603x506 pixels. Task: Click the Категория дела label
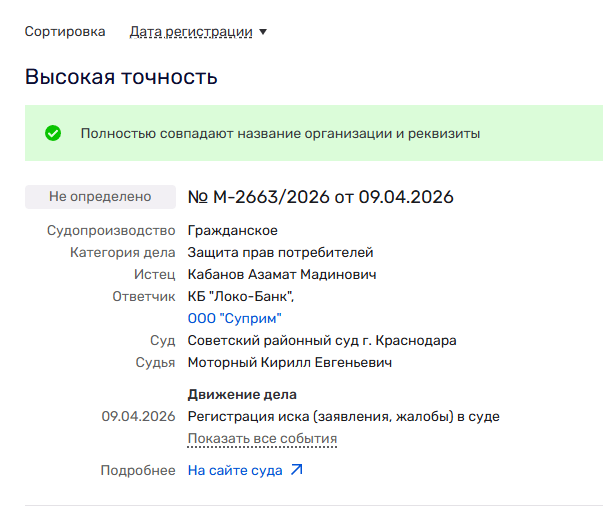[x=123, y=253]
